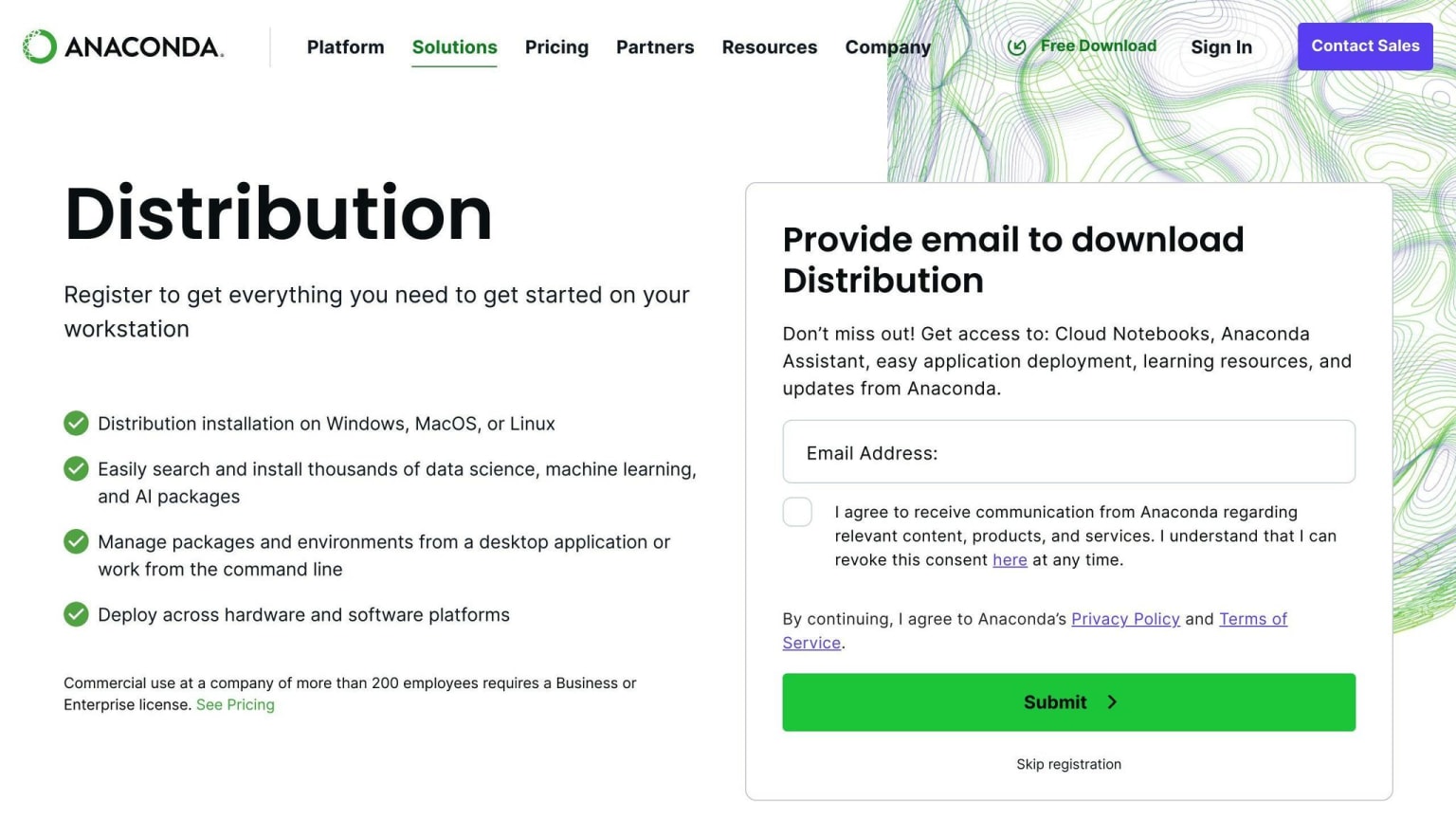Click 'Distribution installation on Windows, MacOS, or Linux'

click(x=326, y=424)
